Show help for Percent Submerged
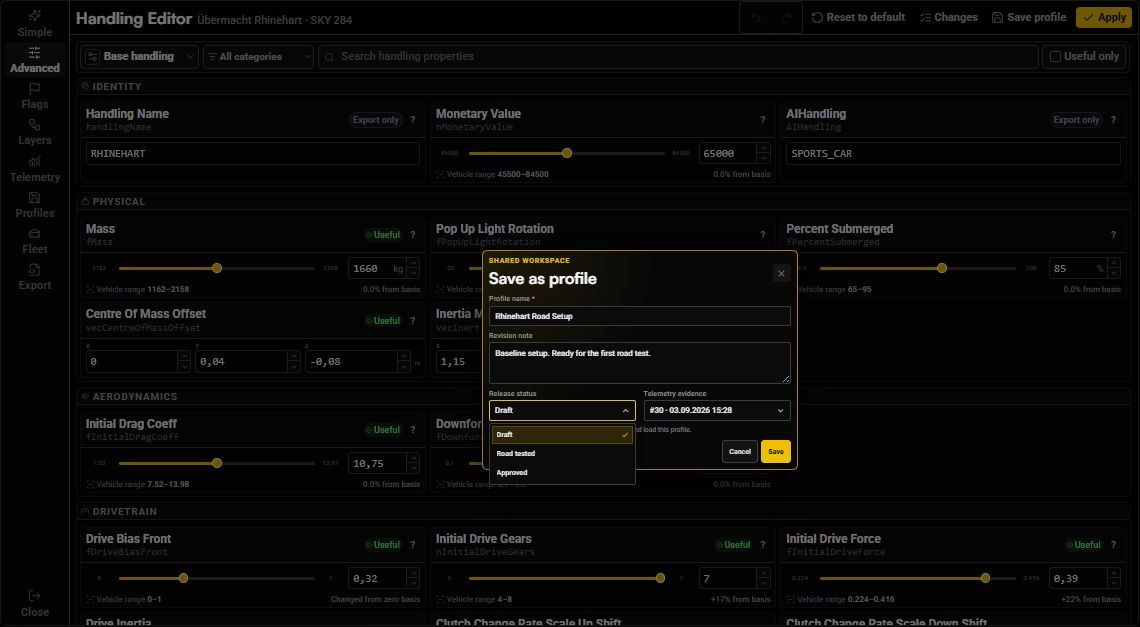The image size is (1140, 627). coord(1113,235)
